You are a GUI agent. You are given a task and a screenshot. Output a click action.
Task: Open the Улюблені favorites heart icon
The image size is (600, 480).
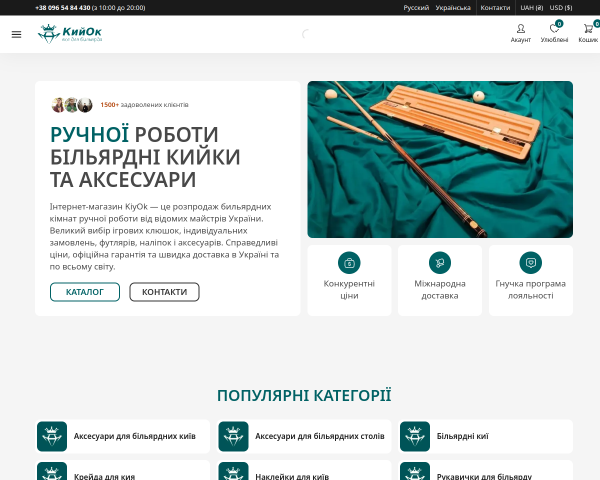click(554, 29)
